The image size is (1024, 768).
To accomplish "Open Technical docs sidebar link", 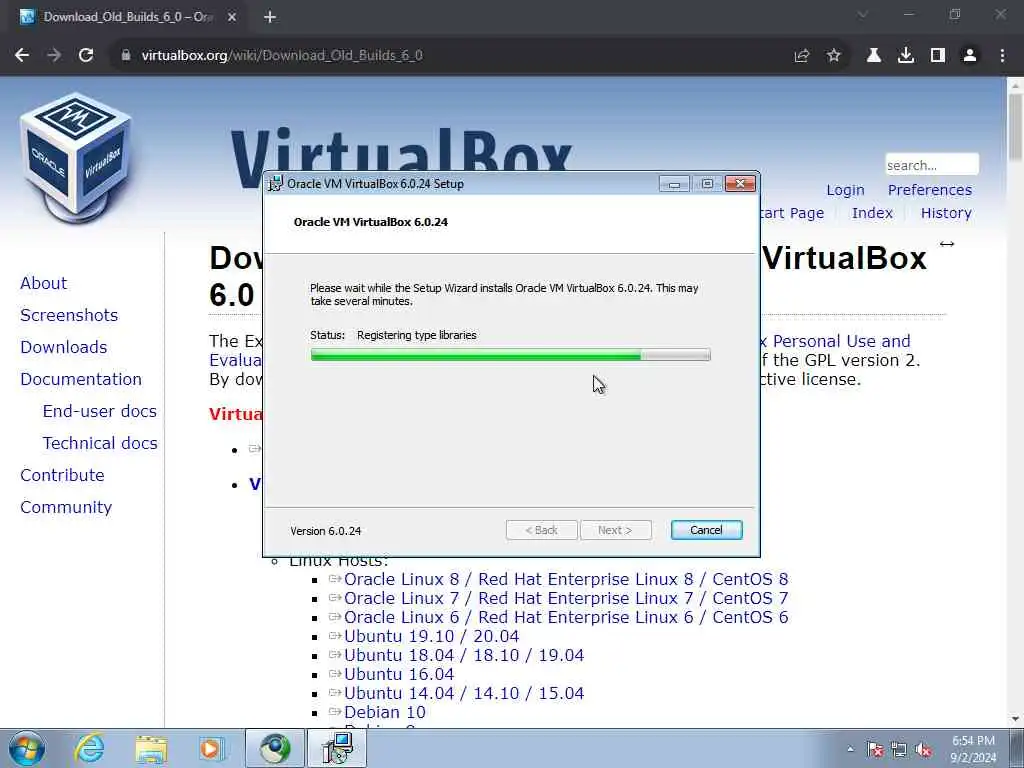I will pos(100,443).
